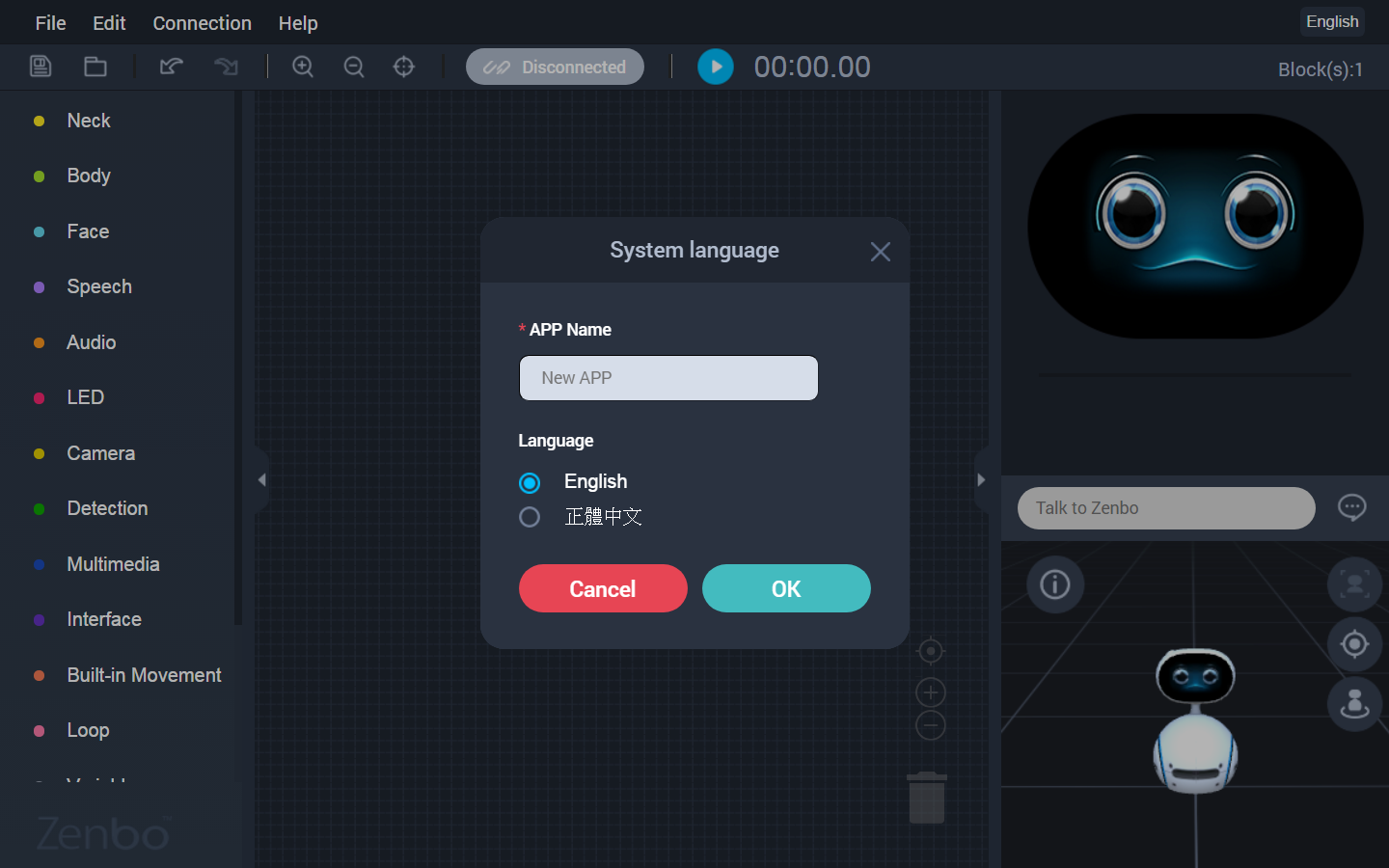Screen dimensions: 1389x868
Task: Click the undo arrow icon
Action: tap(172, 67)
